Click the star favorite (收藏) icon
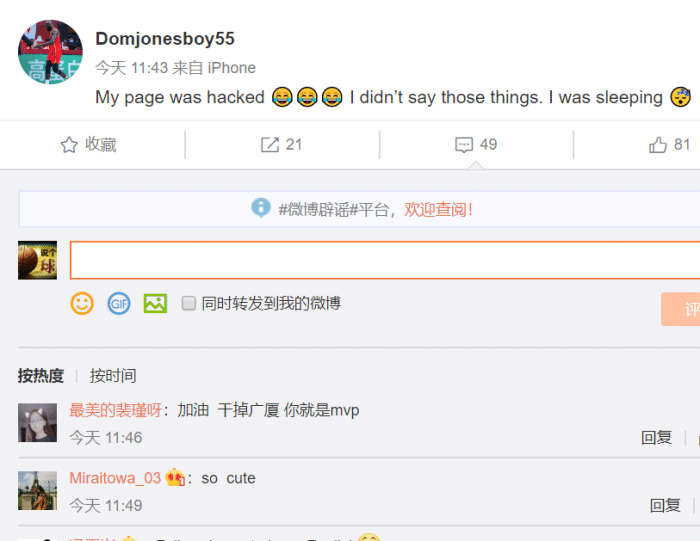Screen dimensions: 700x541 coord(69,145)
